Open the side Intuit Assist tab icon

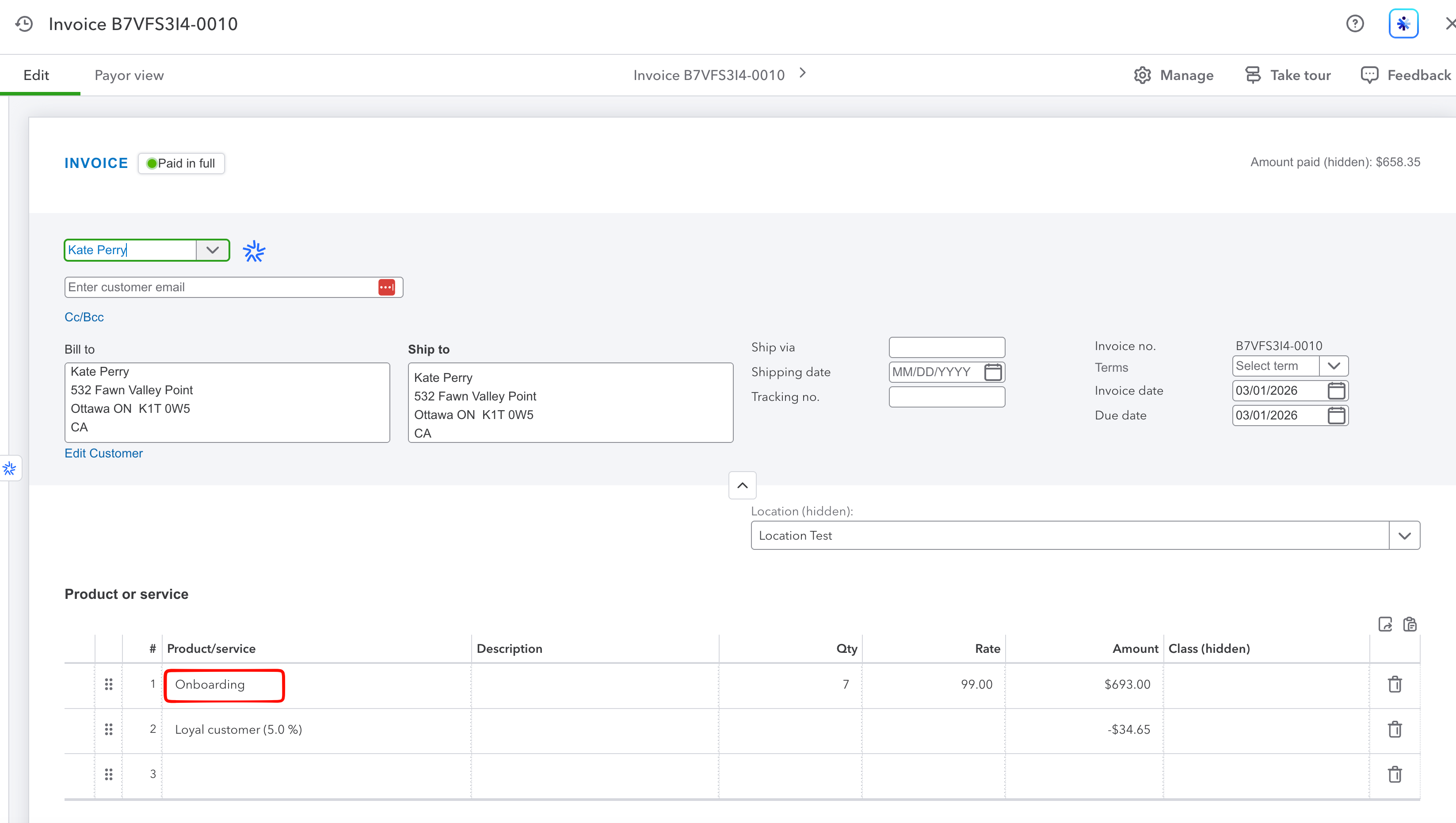(x=10, y=469)
